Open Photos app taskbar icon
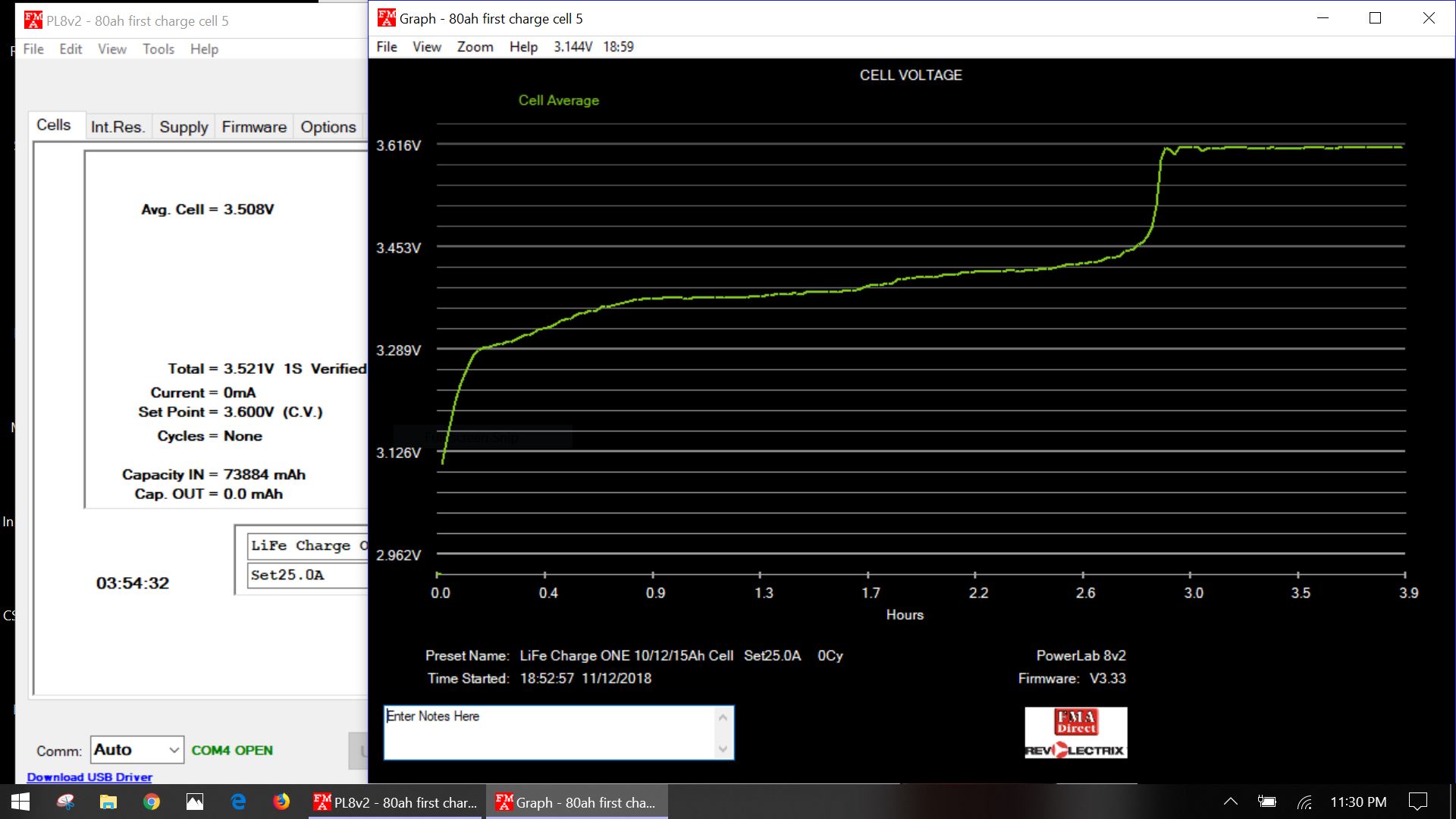The height and width of the screenshot is (819, 1456). [x=195, y=802]
